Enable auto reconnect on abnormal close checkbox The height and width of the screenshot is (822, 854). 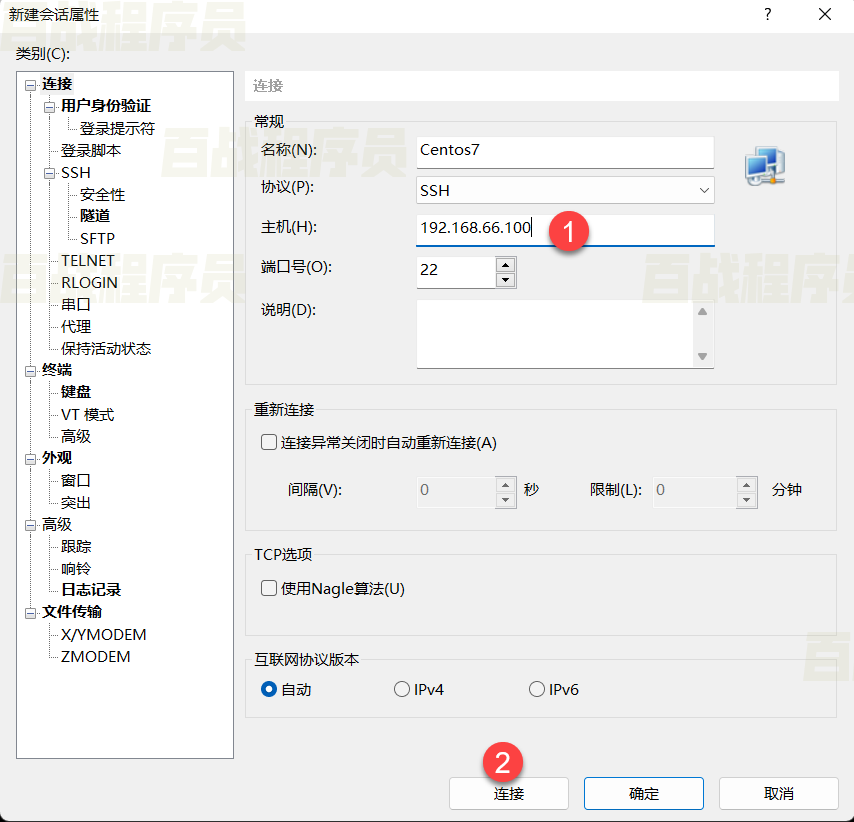(269, 442)
